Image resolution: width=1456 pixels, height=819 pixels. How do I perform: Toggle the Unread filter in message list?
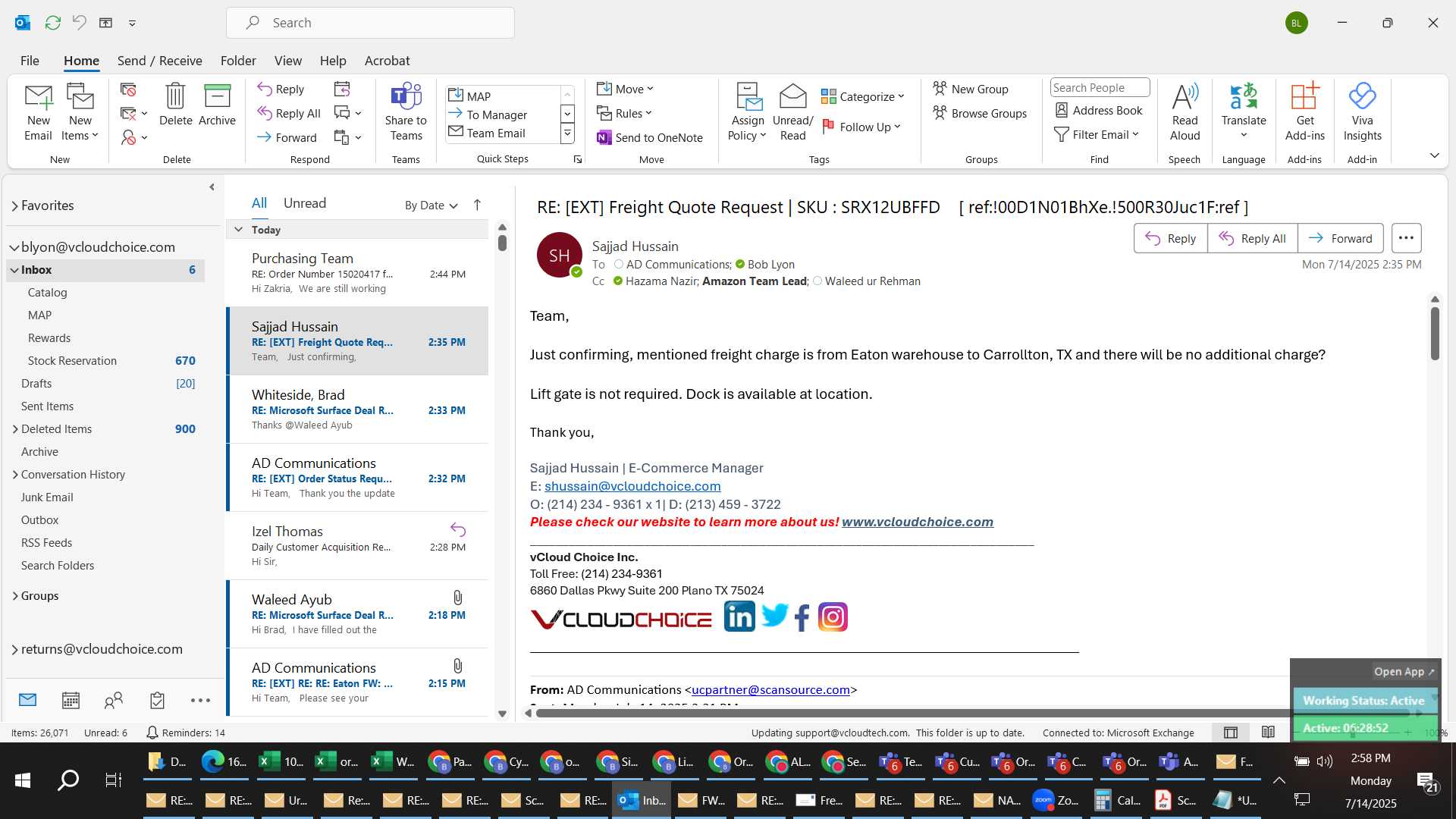[x=305, y=203]
